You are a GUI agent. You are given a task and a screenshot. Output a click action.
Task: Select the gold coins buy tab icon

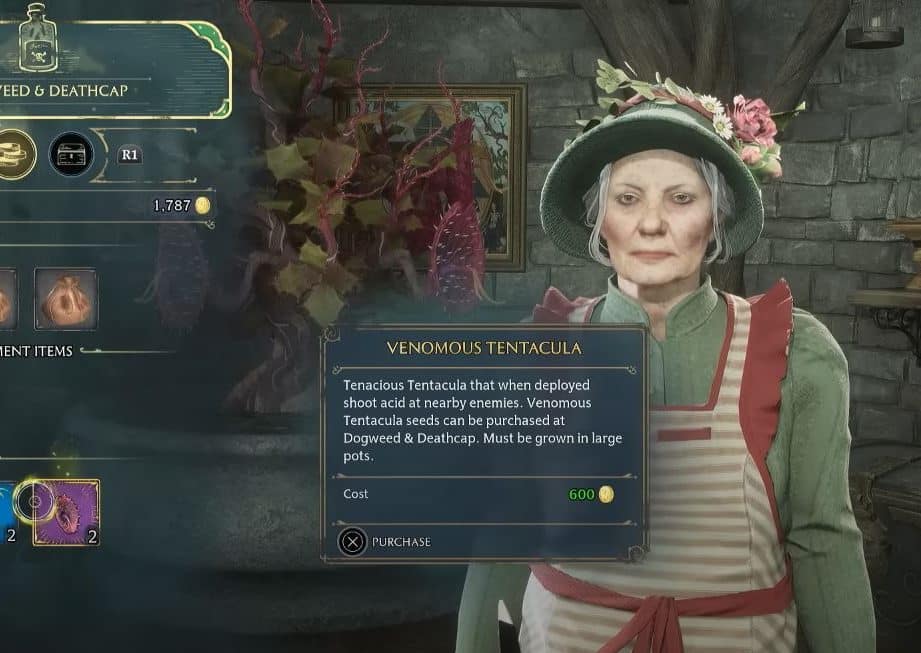(x=14, y=154)
